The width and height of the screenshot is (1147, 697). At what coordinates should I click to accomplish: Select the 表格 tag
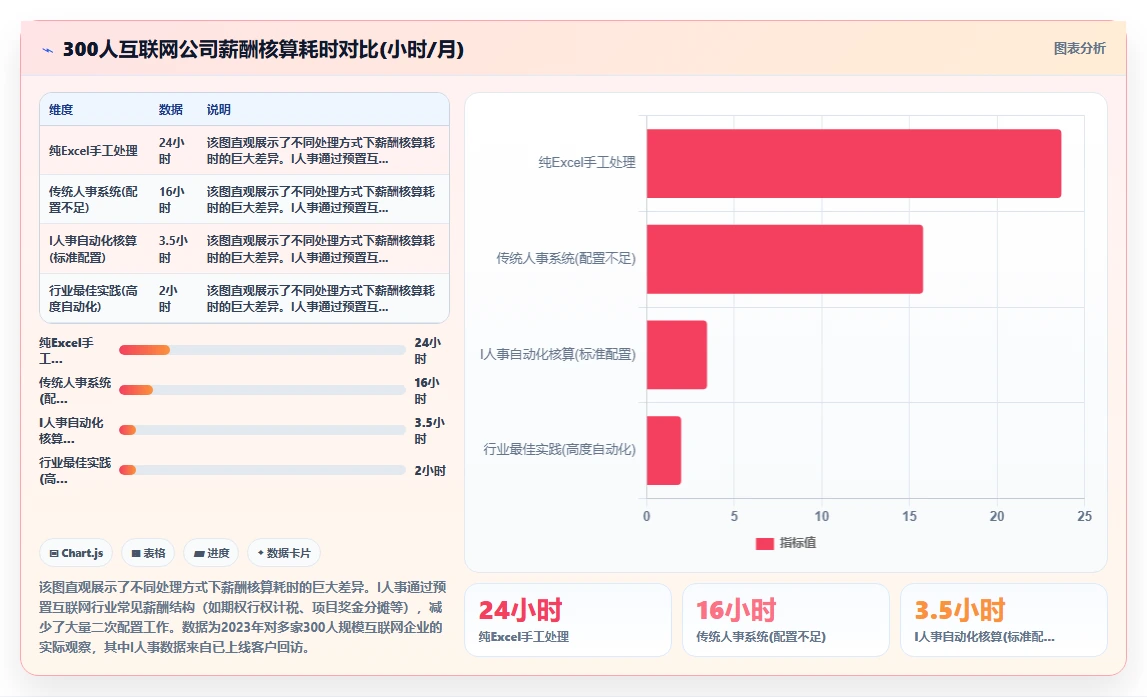pos(148,553)
